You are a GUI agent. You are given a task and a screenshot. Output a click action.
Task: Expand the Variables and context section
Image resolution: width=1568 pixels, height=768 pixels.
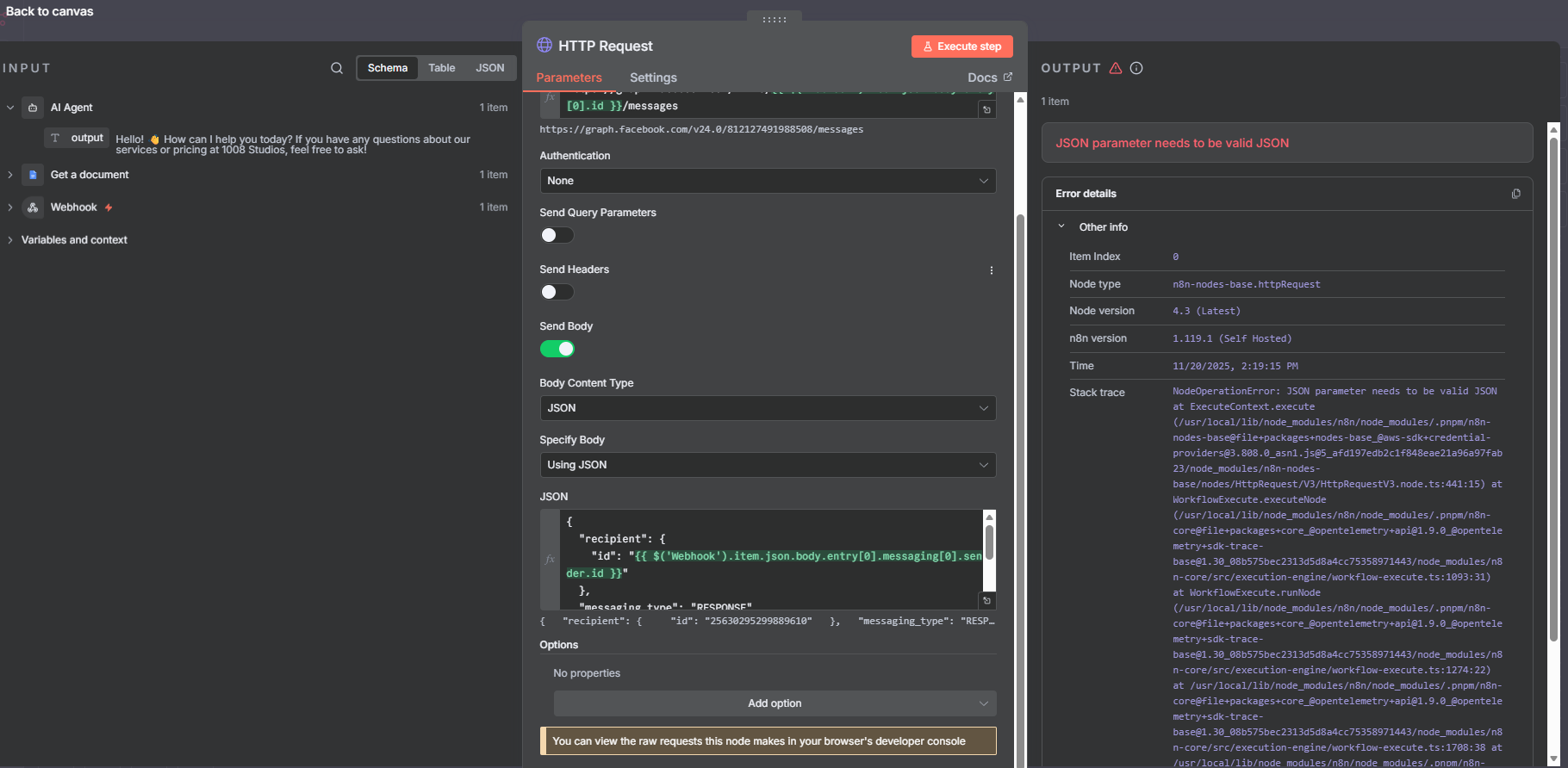74,240
